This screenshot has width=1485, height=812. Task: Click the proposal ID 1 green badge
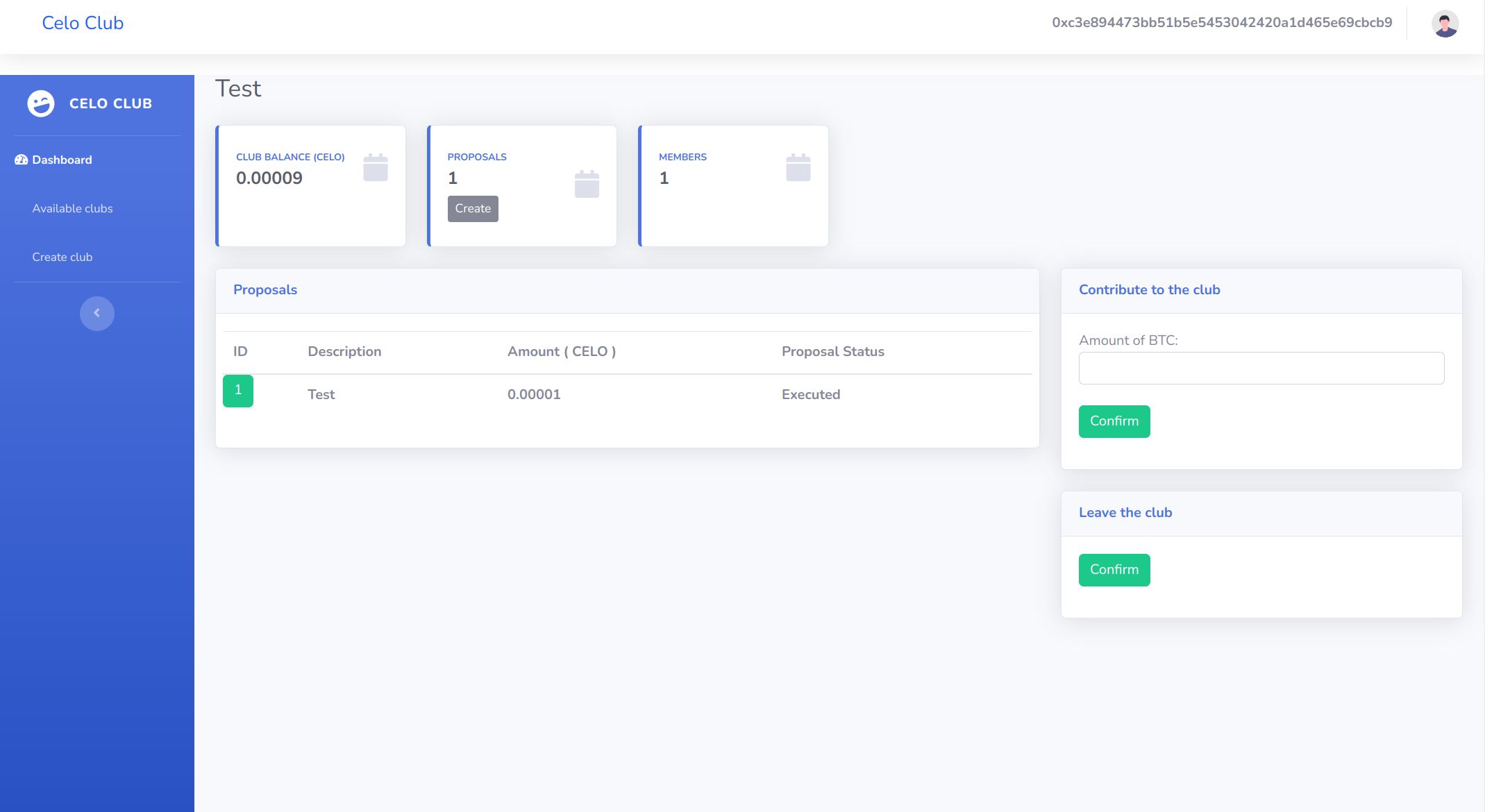(x=238, y=391)
